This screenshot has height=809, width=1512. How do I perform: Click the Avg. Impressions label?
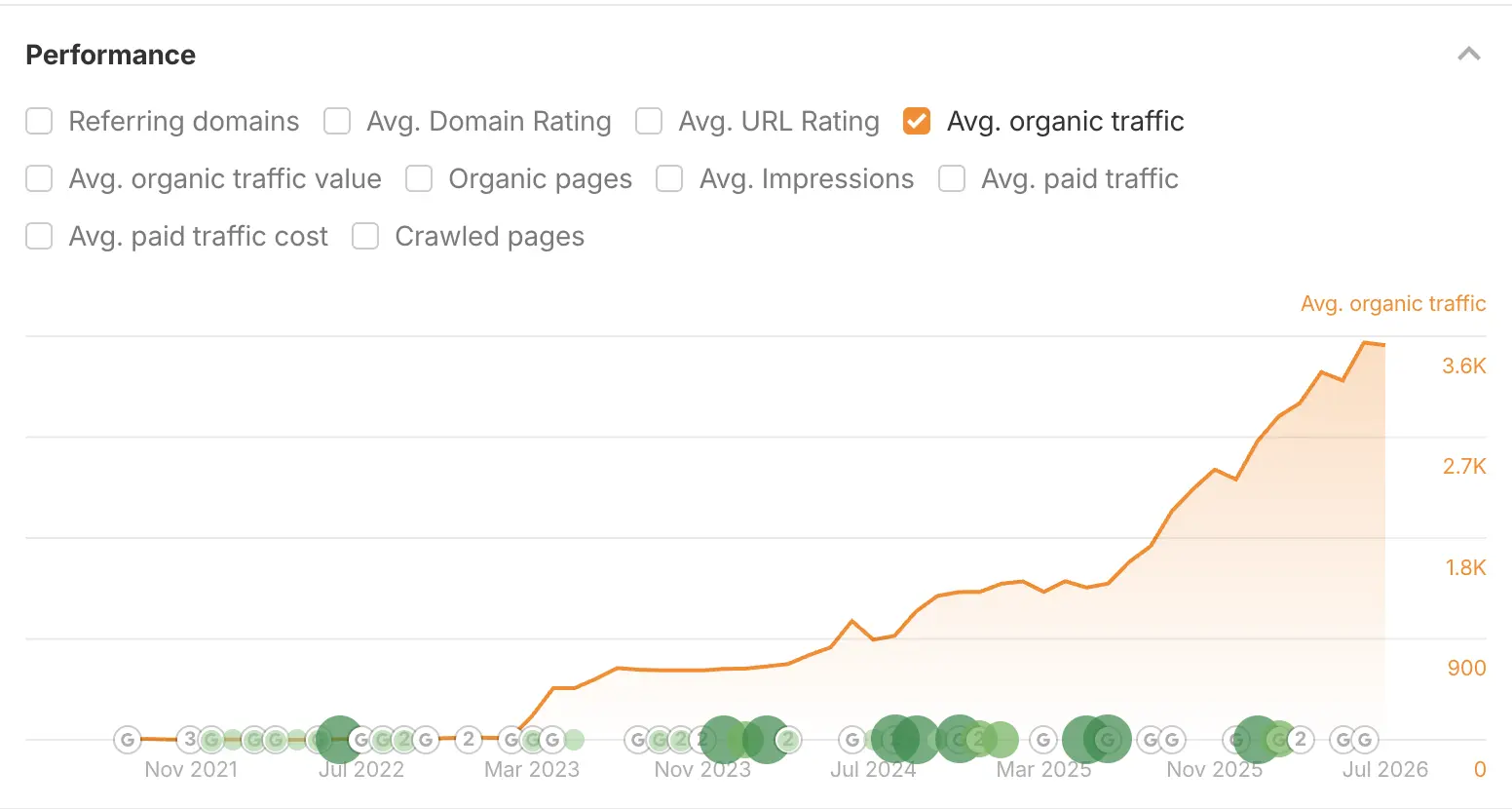point(807,179)
